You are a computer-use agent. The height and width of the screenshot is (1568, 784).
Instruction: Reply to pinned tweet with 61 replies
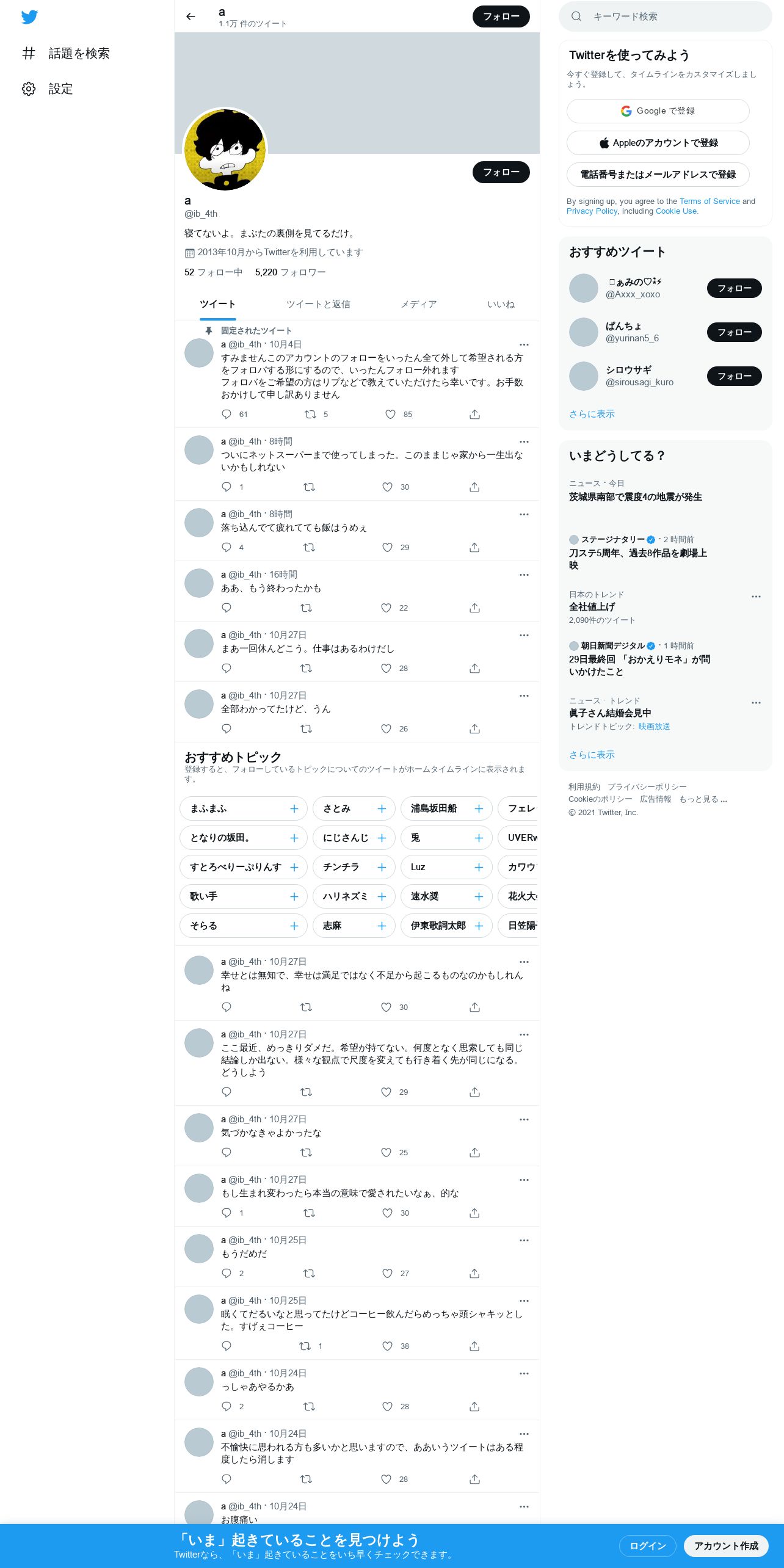click(x=227, y=414)
